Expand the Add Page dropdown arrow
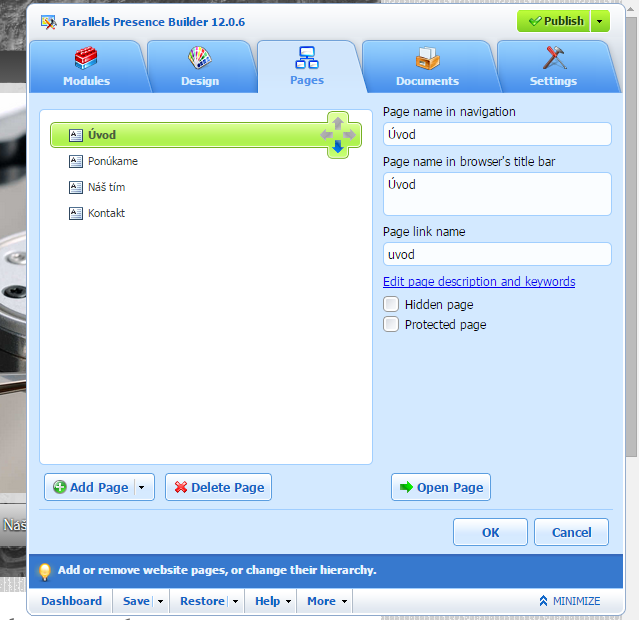The width and height of the screenshot is (639, 620). click(142, 487)
